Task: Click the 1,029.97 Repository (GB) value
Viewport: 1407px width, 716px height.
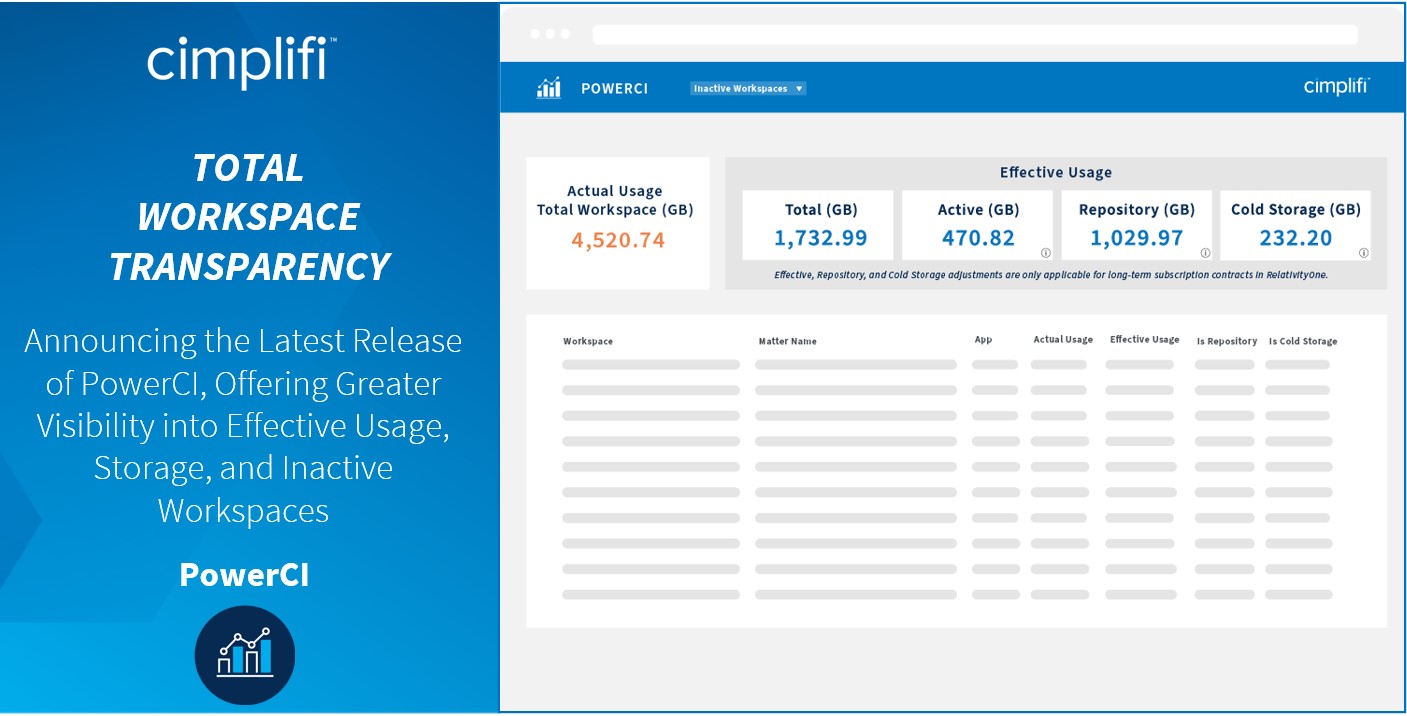Action: (x=1136, y=238)
